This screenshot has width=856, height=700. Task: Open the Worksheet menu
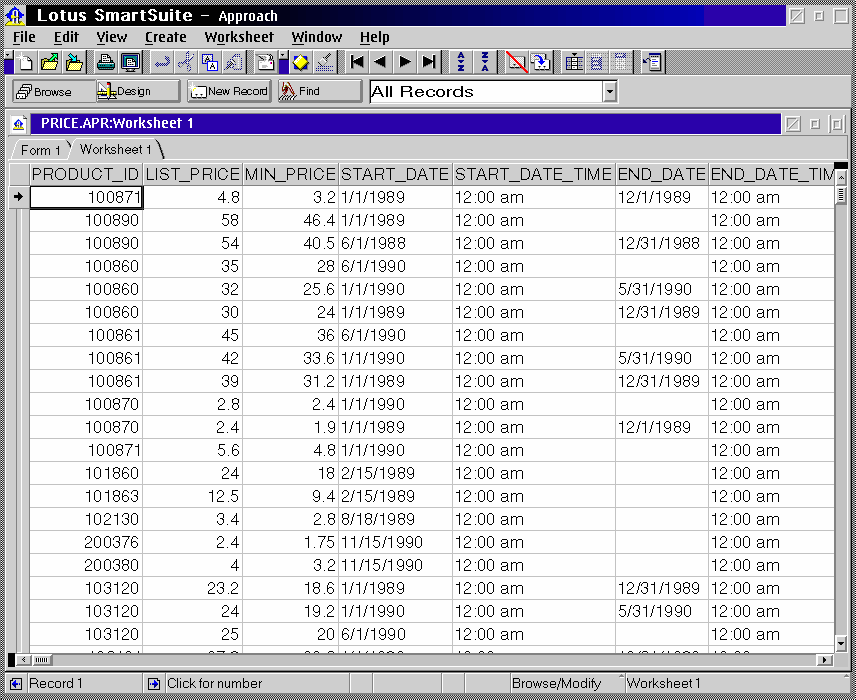tap(239, 37)
